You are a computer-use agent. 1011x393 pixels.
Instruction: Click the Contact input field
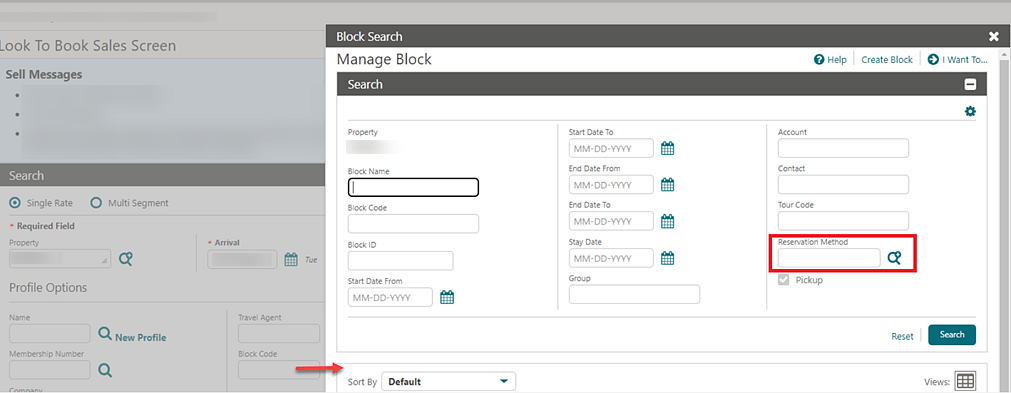point(843,185)
